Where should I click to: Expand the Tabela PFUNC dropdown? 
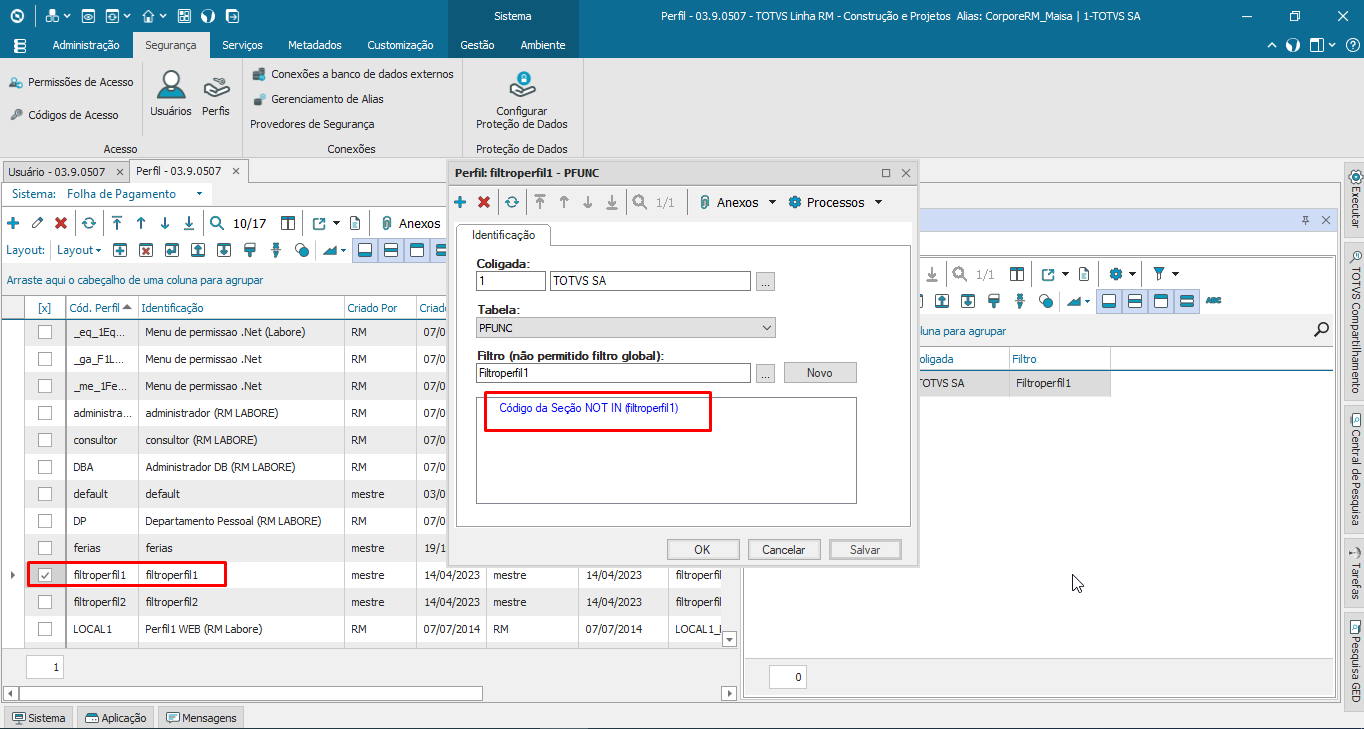tap(766, 327)
